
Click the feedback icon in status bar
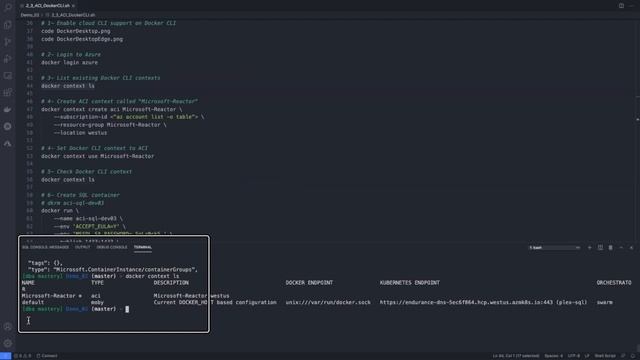coord(623,356)
